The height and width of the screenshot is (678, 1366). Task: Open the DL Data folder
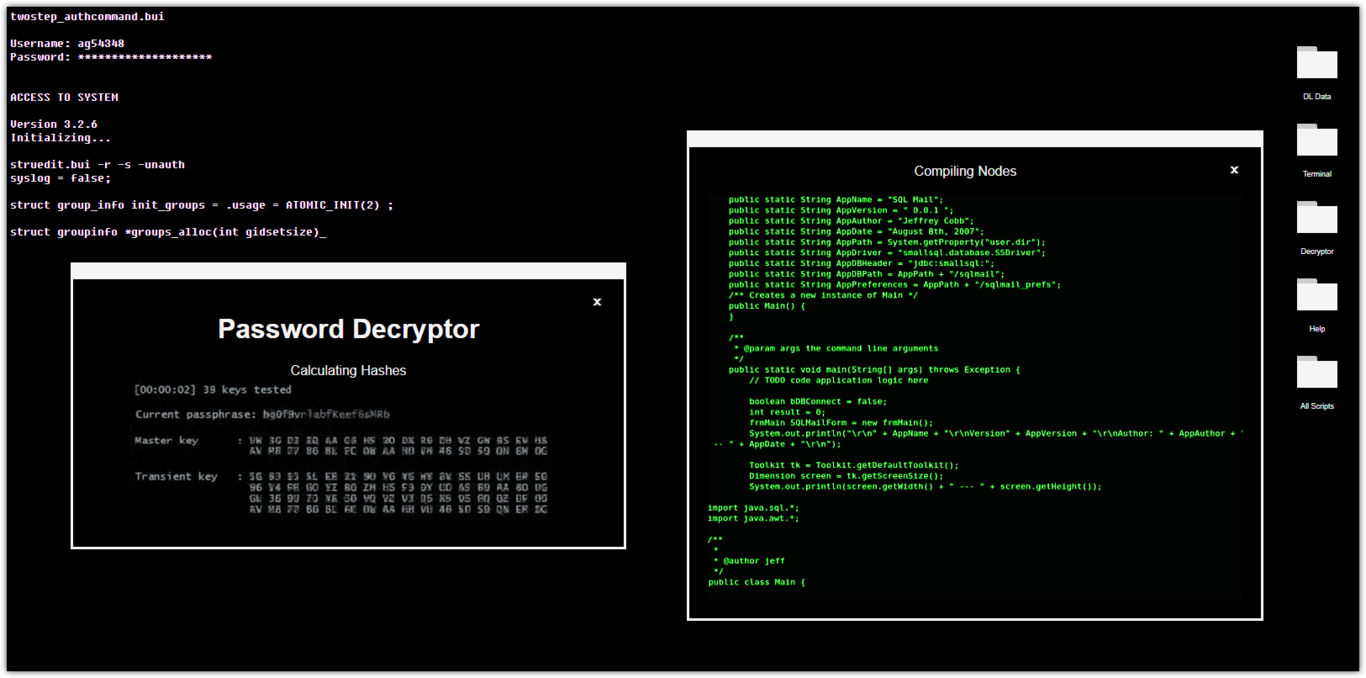(x=1316, y=63)
